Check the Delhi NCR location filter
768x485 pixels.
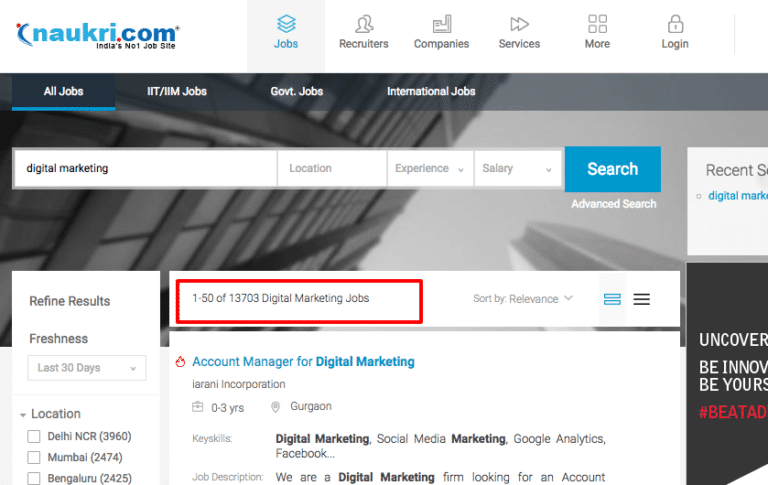coord(34,437)
